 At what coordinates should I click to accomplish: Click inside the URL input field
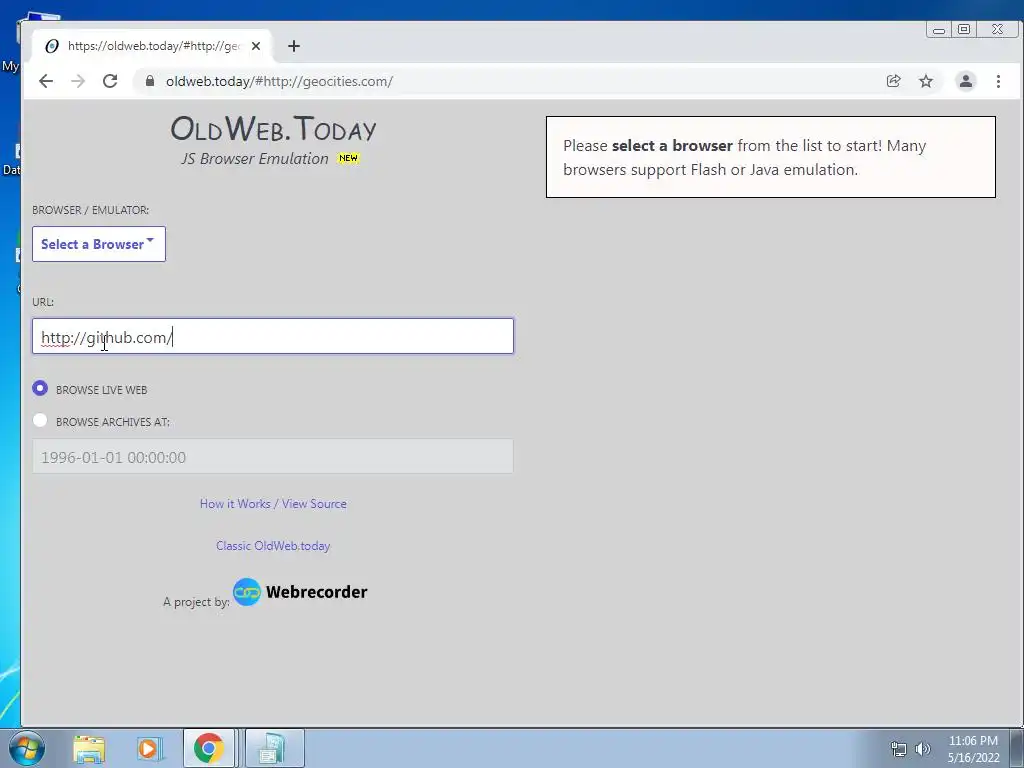(273, 336)
